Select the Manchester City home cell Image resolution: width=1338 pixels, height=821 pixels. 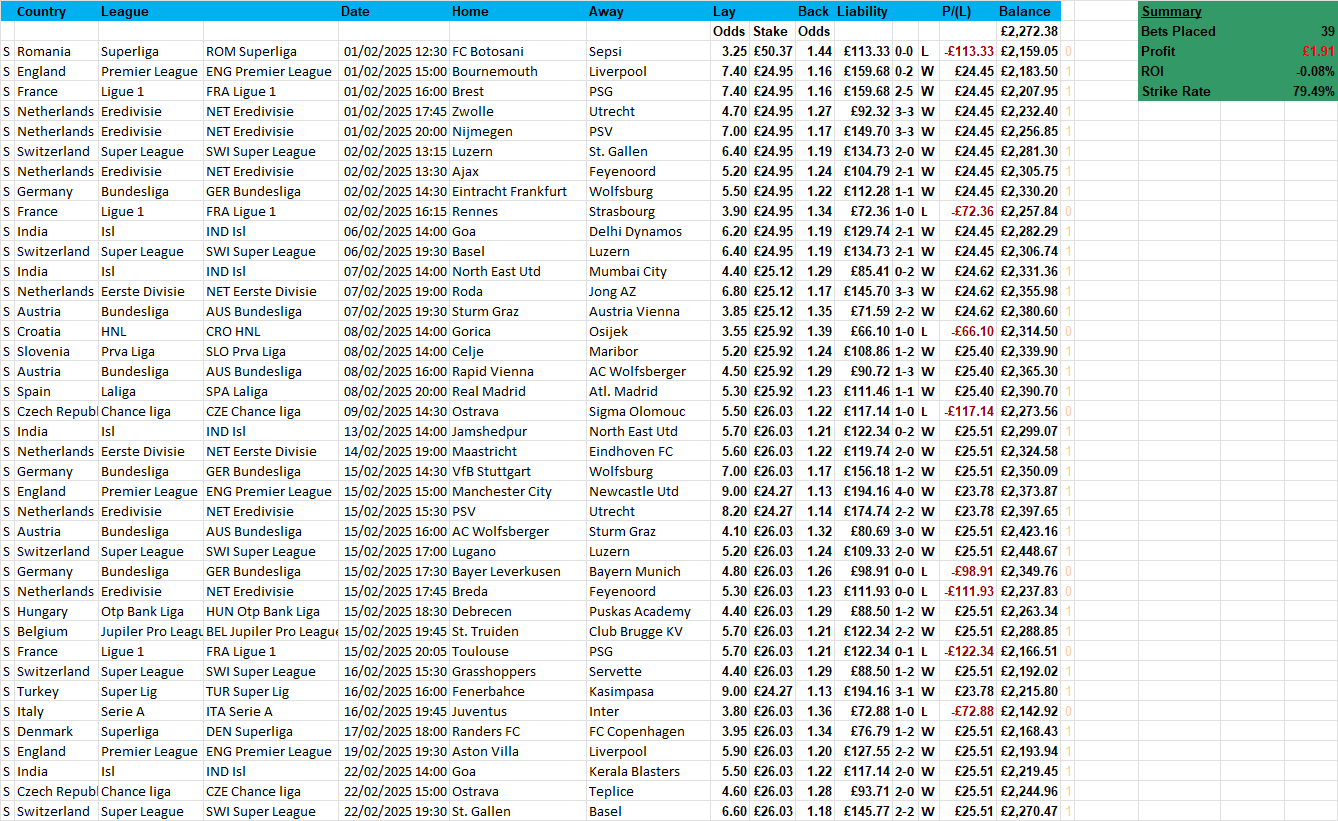517,491
